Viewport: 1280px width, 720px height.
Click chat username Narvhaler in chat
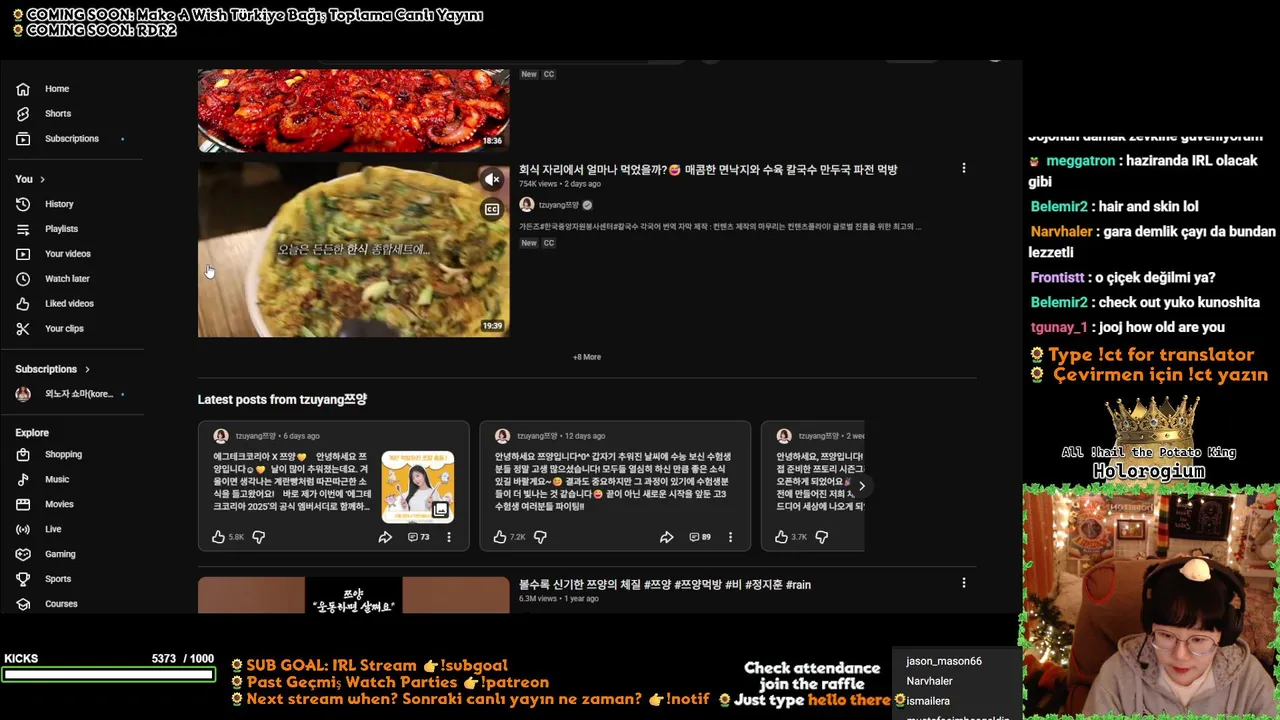1062,232
